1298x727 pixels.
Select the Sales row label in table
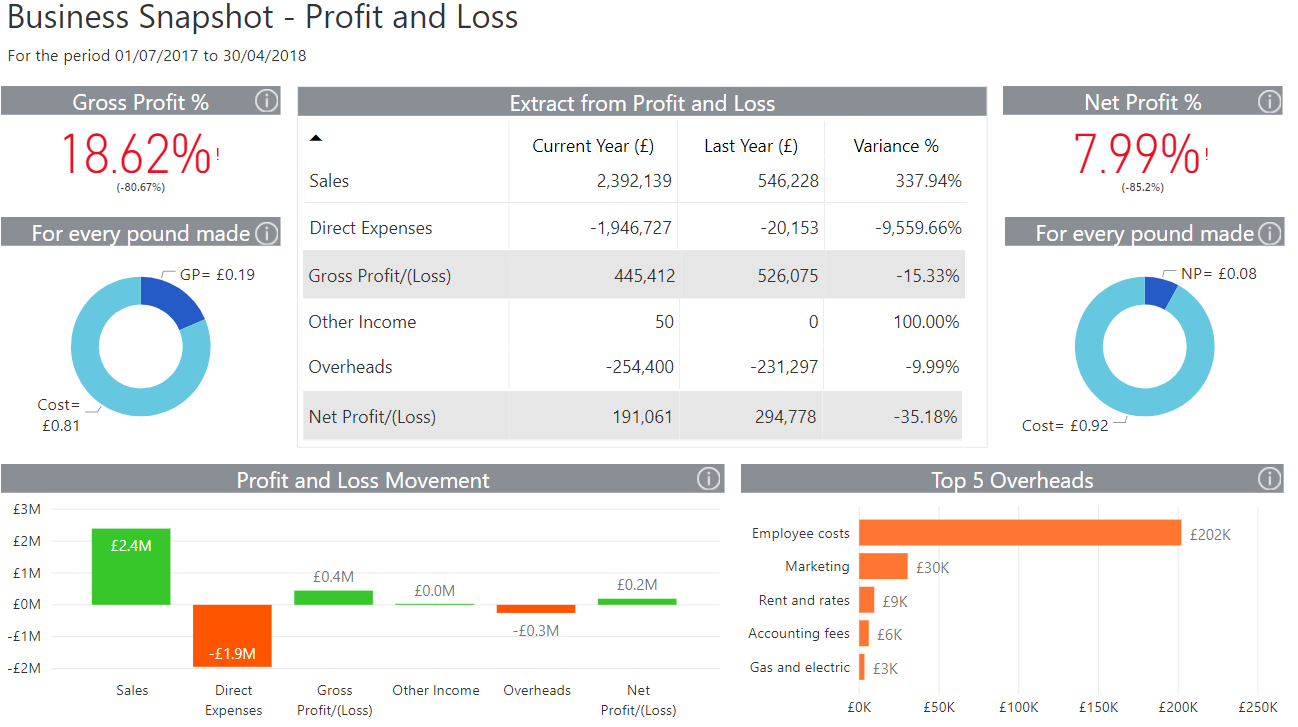[x=329, y=181]
